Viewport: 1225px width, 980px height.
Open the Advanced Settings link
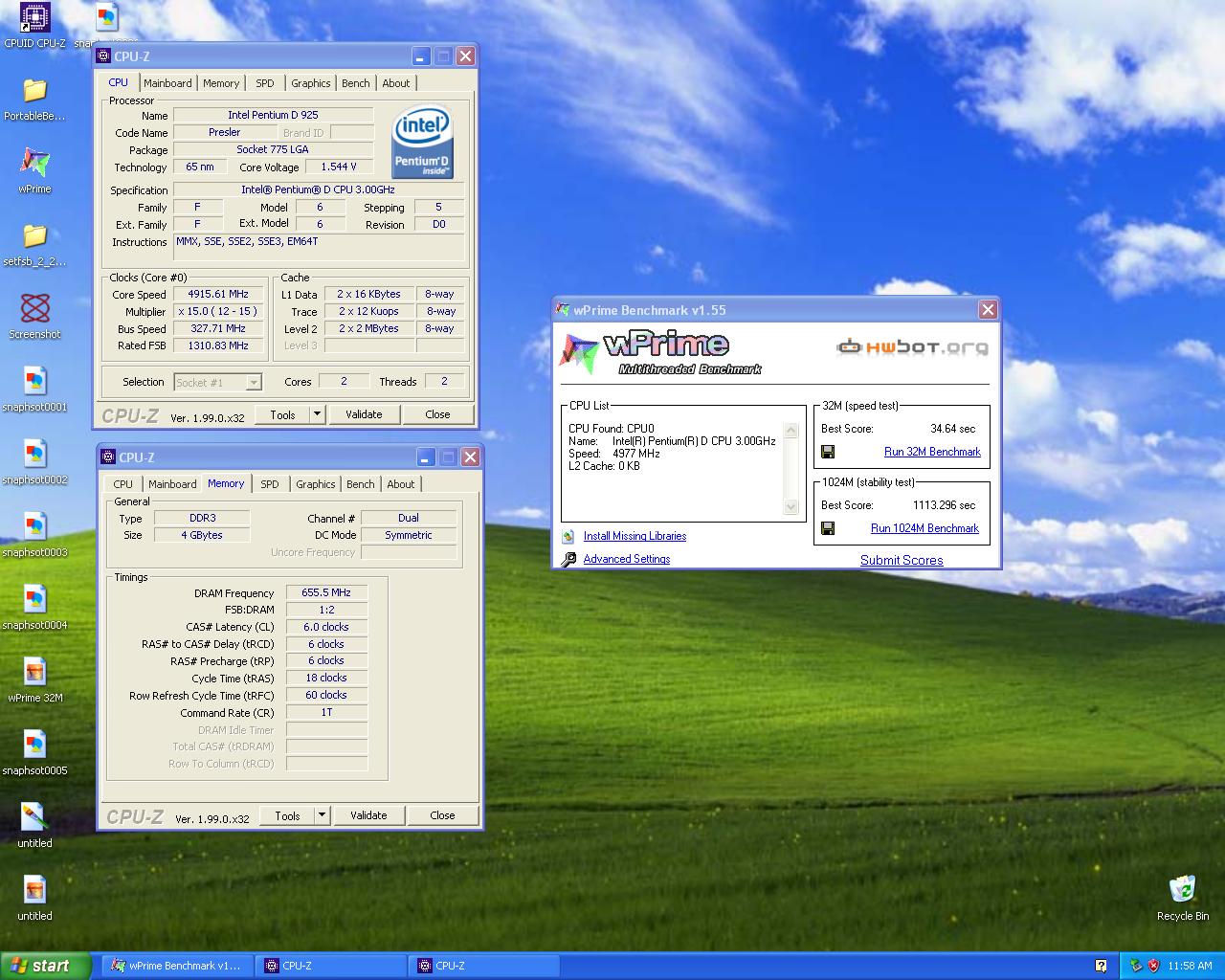pos(627,559)
